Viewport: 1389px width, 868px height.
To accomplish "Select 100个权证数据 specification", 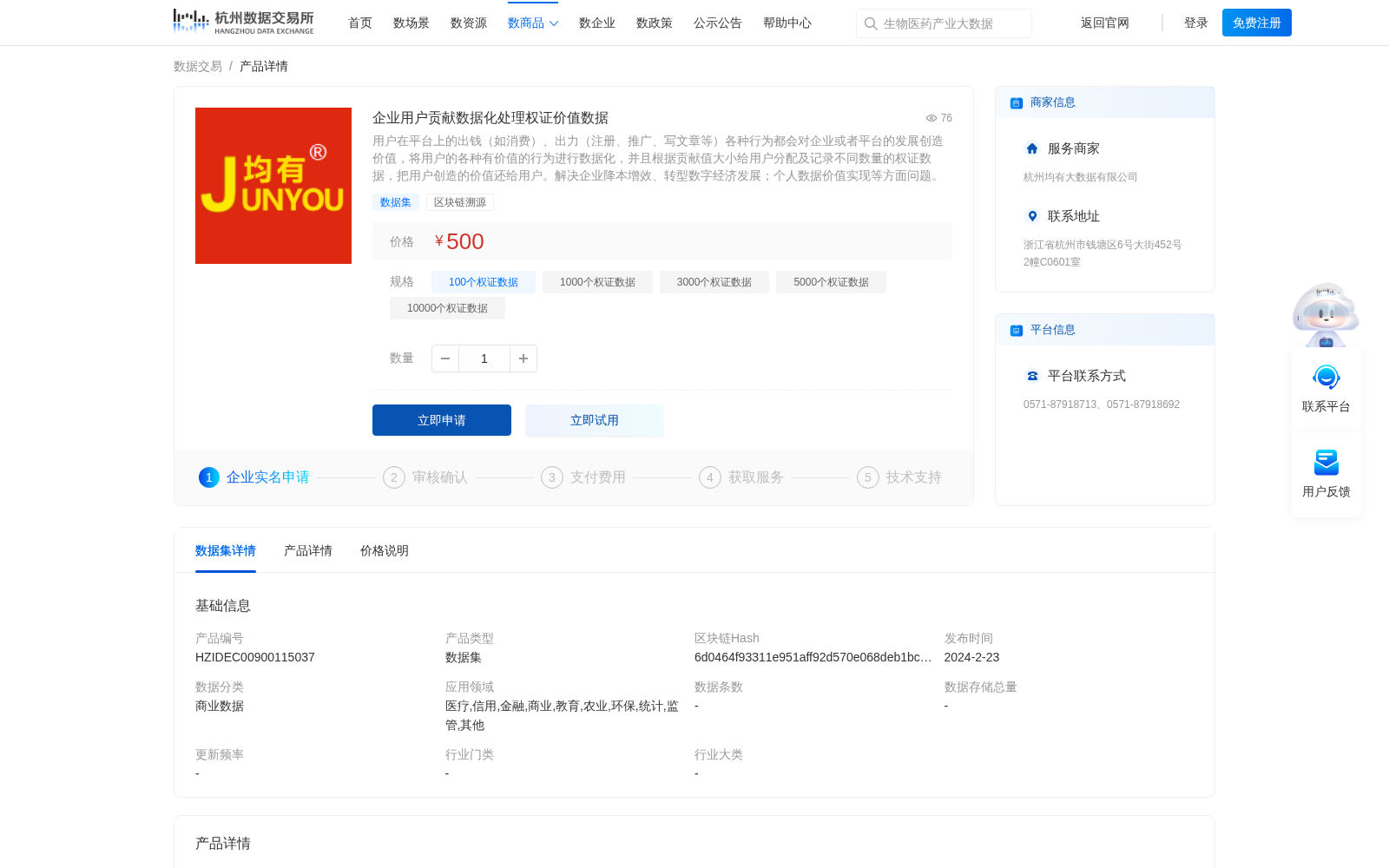I will click(x=484, y=282).
